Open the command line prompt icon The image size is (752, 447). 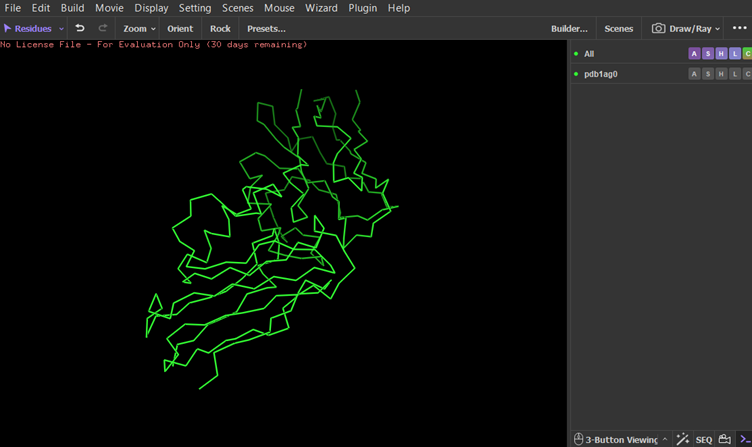(x=745, y=439)
